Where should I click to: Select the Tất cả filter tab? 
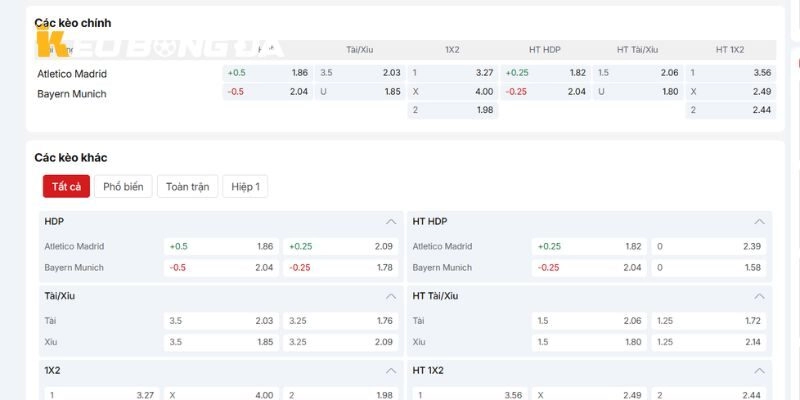[66, 186]
